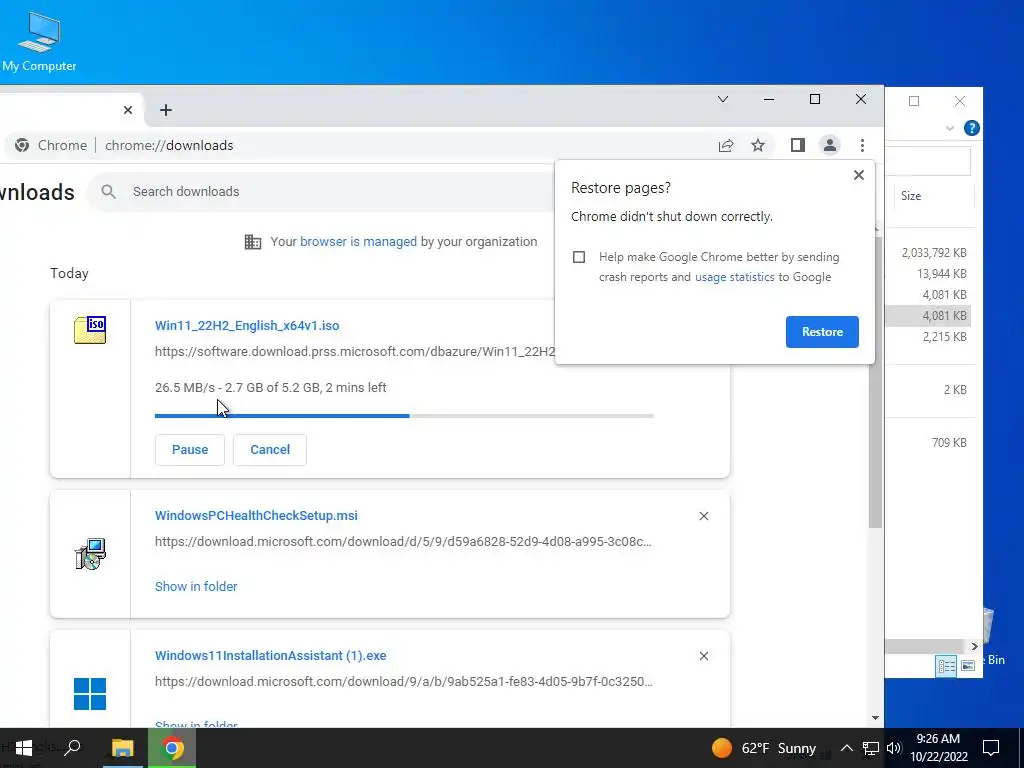Pause the ISO download
The width and height of the screenshot is (1024, 768).
[x=190, y=449]
